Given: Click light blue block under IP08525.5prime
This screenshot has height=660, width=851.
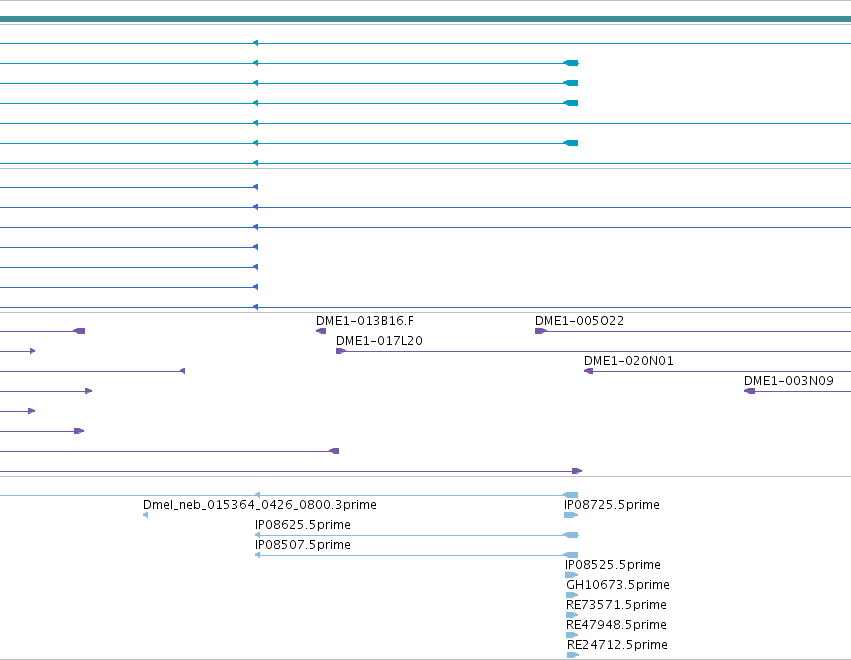Looking at the screenshot, I should pyautogui.click(x=571, y=575).
